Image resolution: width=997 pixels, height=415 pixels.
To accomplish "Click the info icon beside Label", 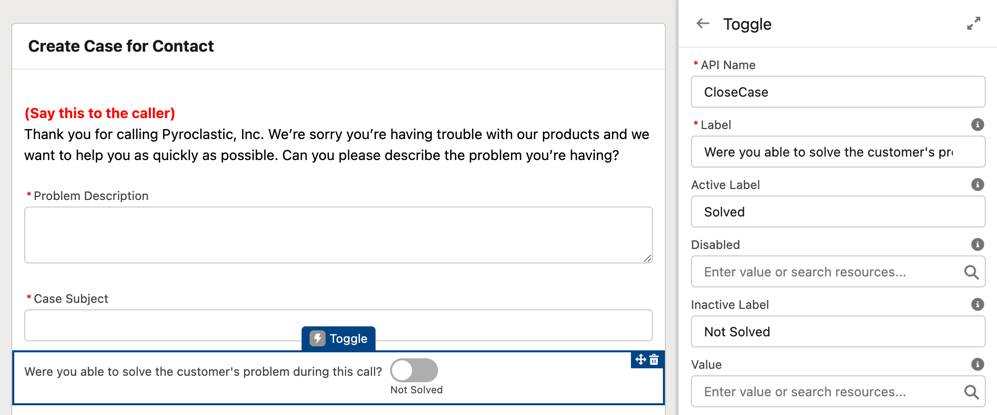I will pyautogui.click(x=978, y=125).
